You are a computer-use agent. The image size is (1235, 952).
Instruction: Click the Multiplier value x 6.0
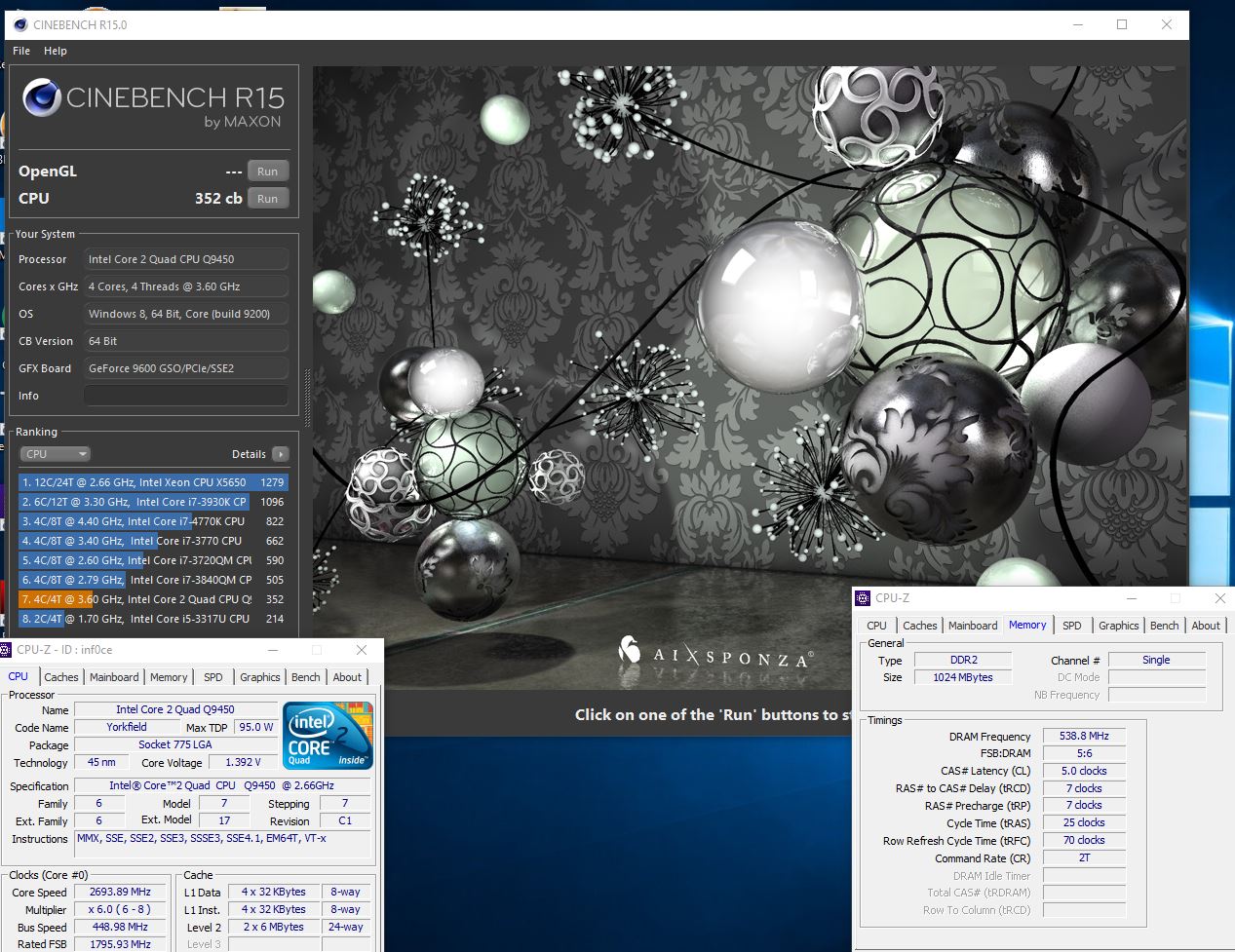click(120, 909)
